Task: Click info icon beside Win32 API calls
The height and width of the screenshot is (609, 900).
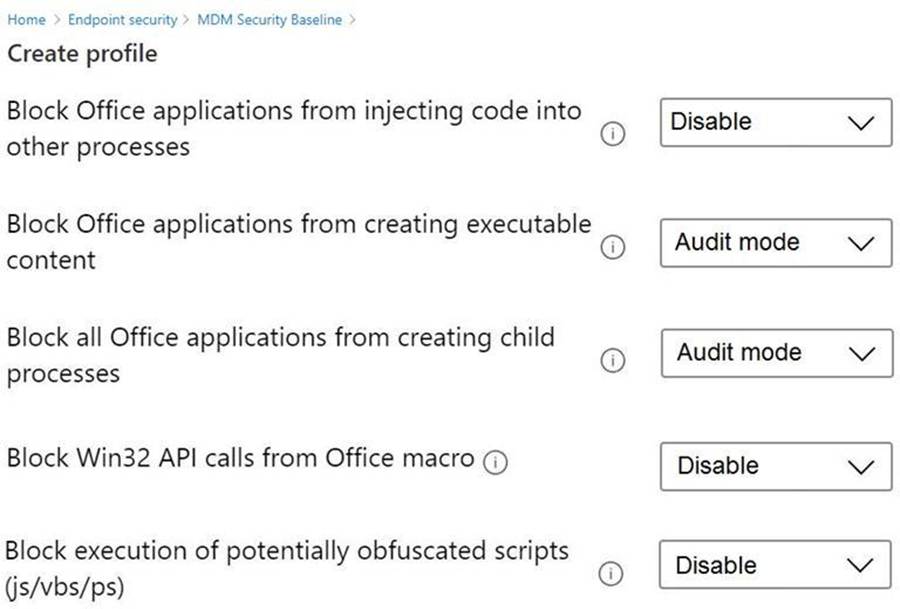Action: [x=495, y=461]
